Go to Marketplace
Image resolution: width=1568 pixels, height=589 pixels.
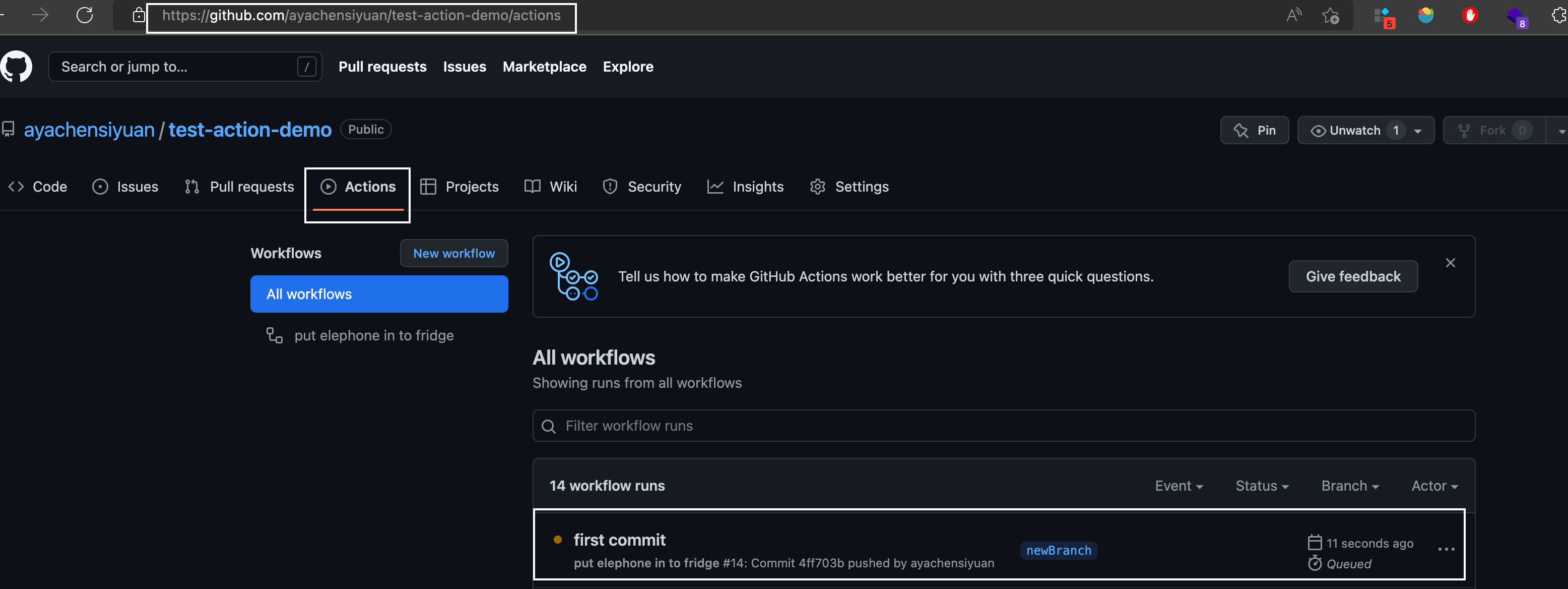[x=544, y=67]
